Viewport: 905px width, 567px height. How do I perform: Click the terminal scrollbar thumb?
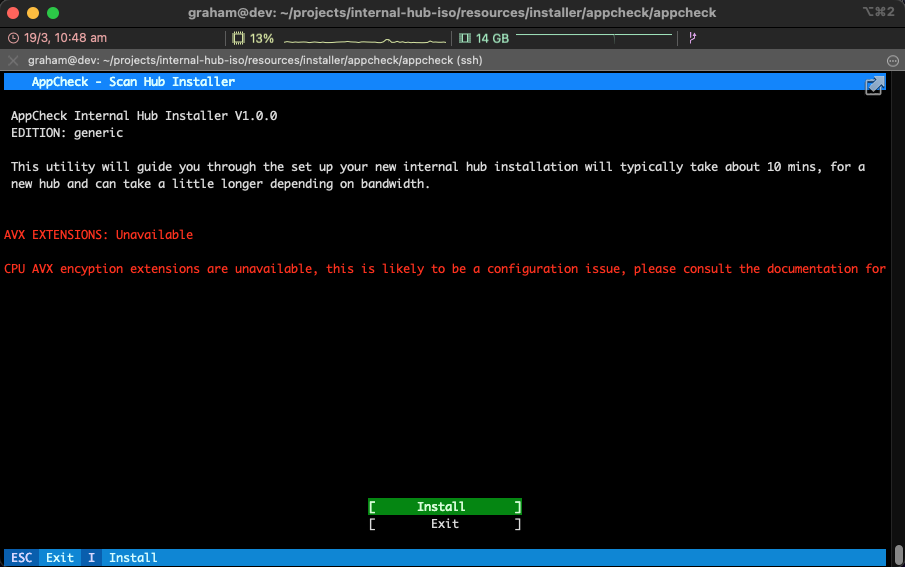[898, 553]
